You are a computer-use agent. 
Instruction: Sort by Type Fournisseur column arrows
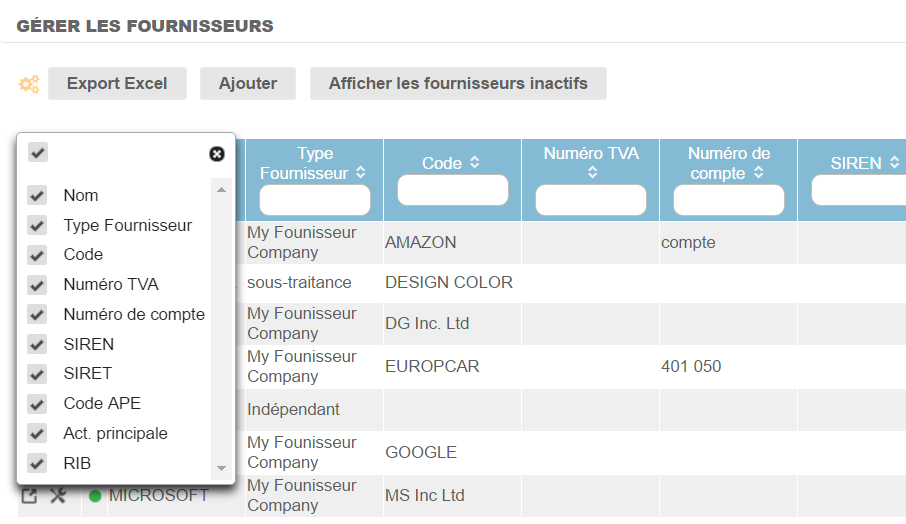click(361, 173)
